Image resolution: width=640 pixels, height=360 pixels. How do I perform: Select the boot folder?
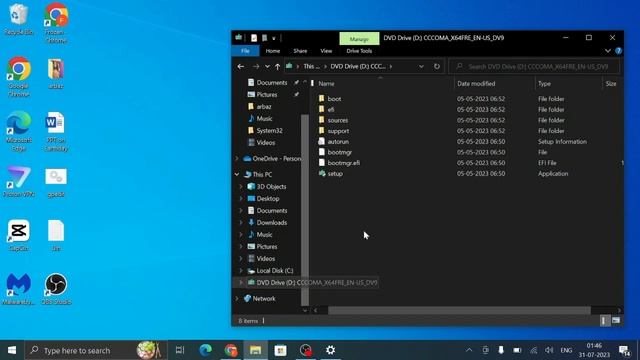point(334,99)
